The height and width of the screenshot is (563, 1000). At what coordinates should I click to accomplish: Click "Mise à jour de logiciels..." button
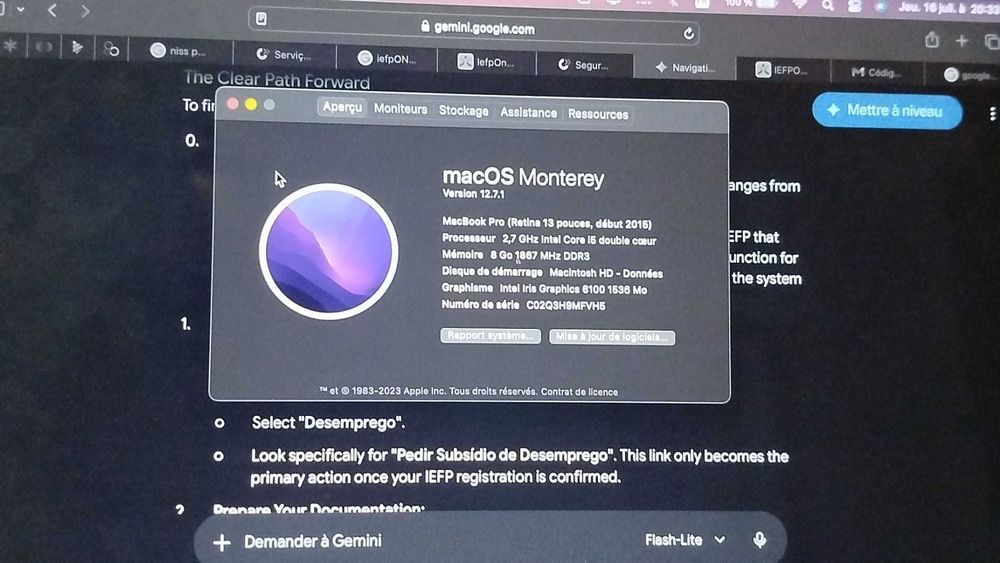click(x=612, y=337)
